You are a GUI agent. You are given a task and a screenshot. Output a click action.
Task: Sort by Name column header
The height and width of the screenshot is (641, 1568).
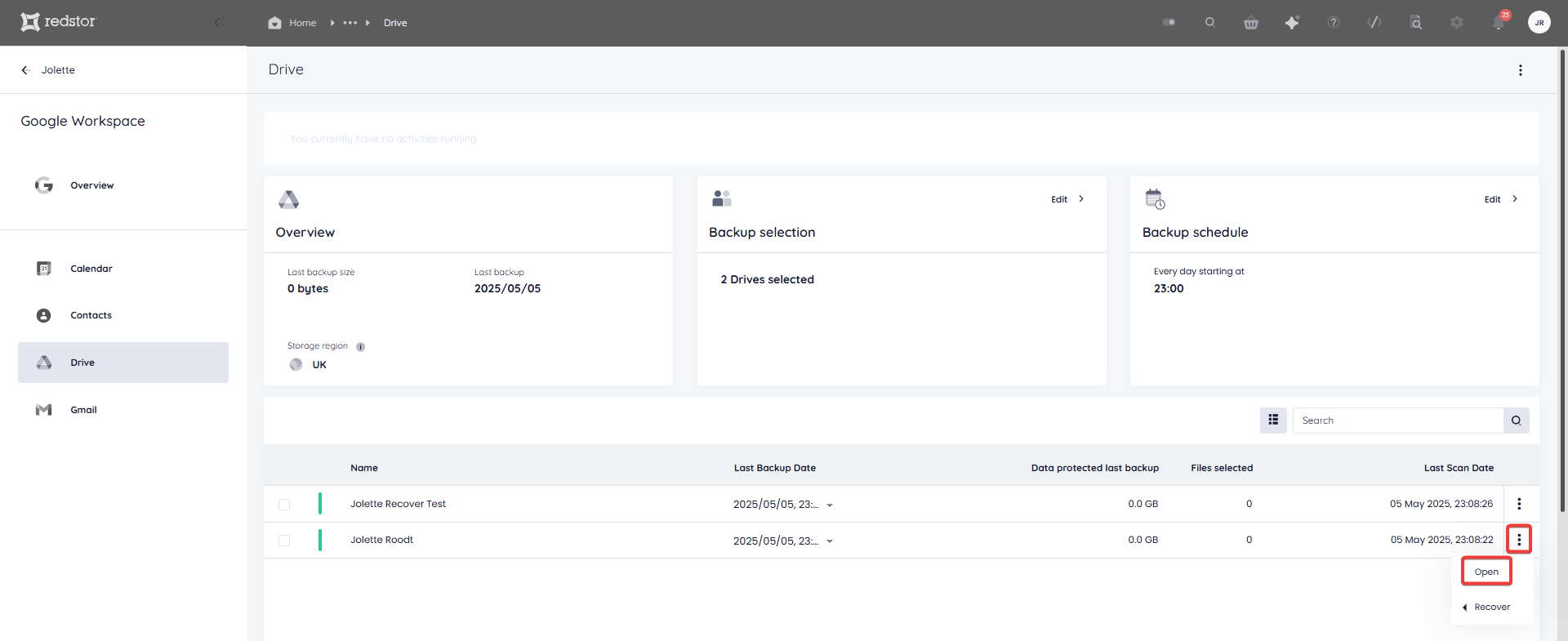[364, 468]
